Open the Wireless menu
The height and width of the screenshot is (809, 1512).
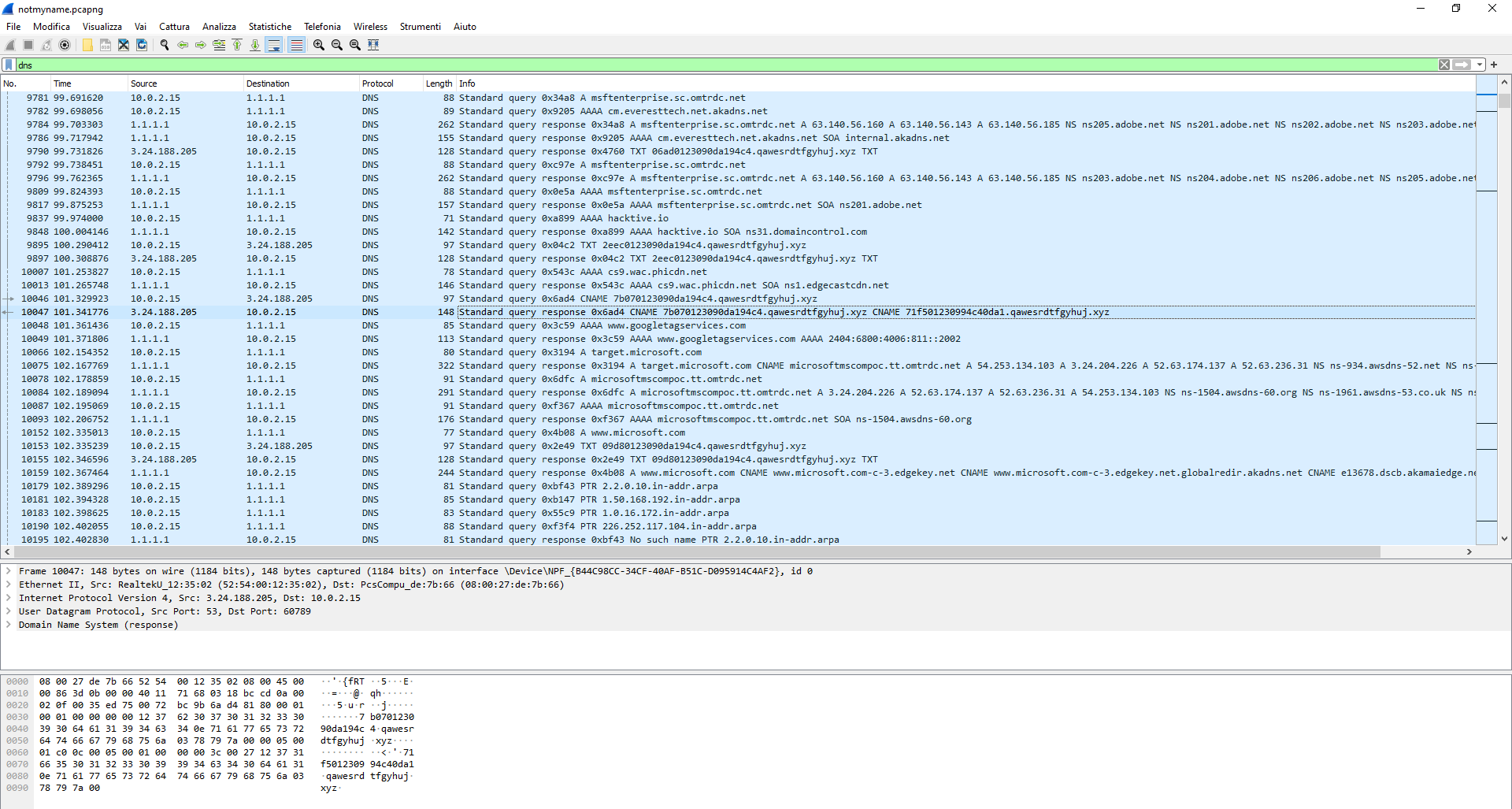tap(370, 26)
